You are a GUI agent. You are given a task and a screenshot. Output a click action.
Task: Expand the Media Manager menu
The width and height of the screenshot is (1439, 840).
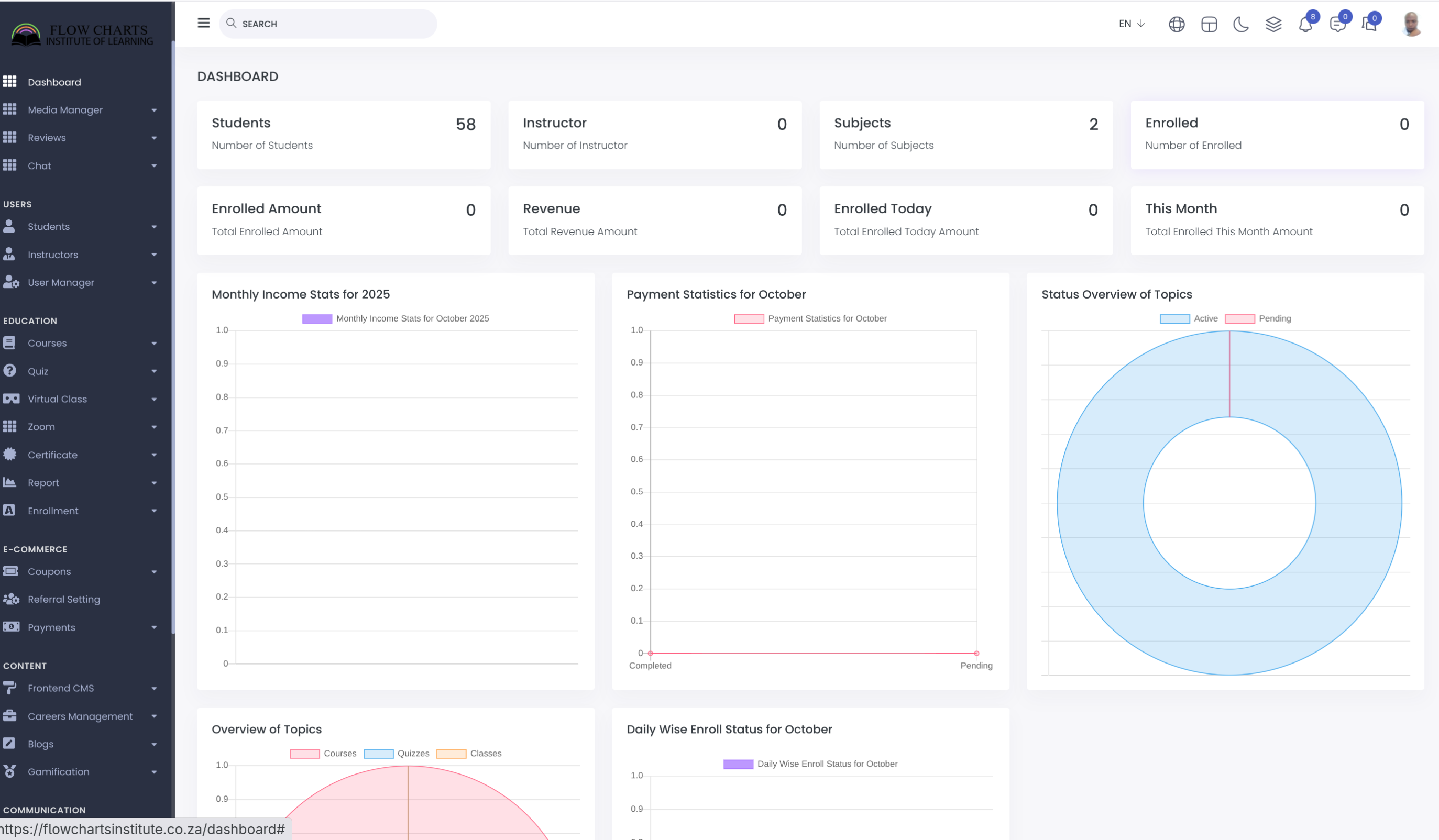tap(65, 109)
